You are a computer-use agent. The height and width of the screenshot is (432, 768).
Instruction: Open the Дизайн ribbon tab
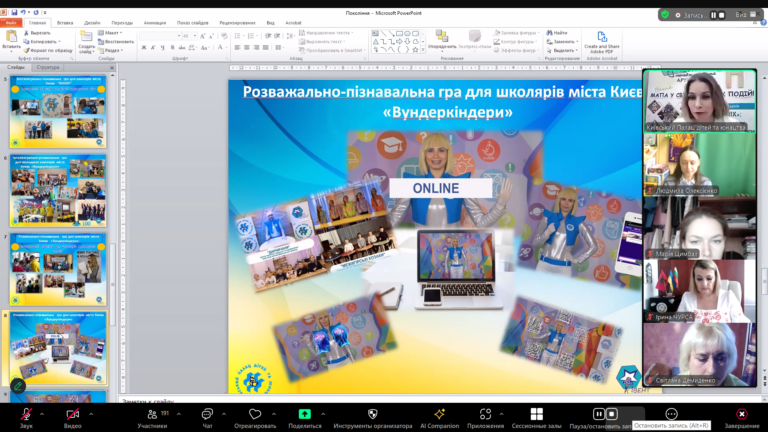(92, 21)
